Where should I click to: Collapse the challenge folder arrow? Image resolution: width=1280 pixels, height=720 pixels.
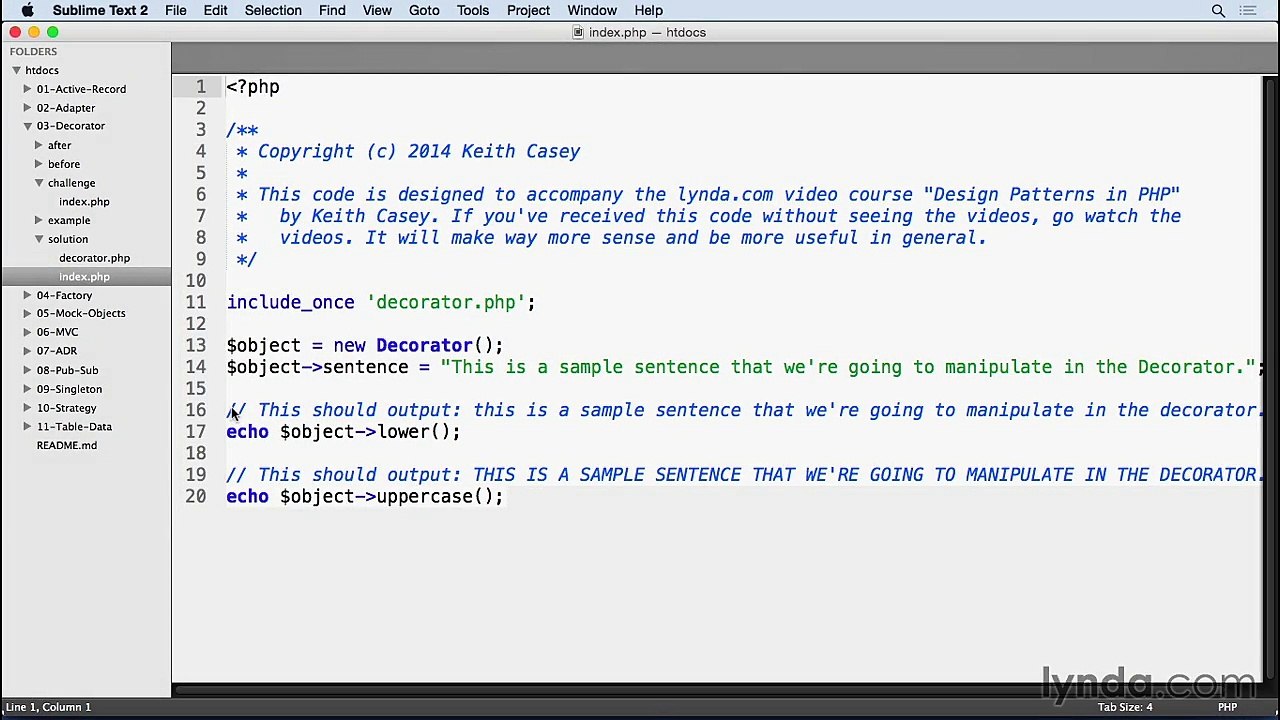(39, 183)
